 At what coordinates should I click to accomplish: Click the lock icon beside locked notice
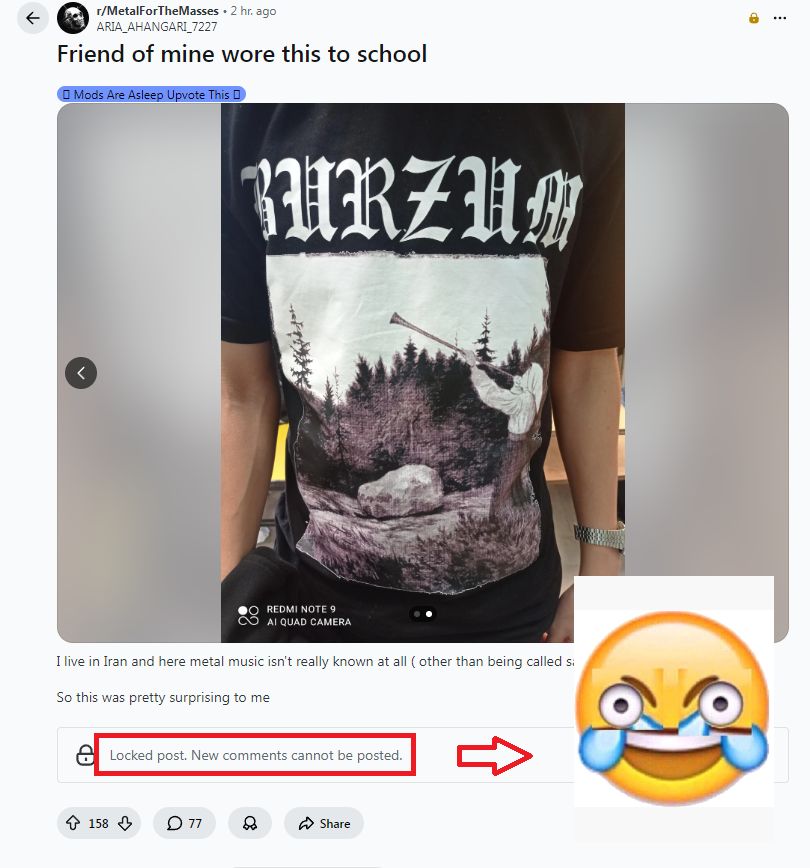[85, 755]
